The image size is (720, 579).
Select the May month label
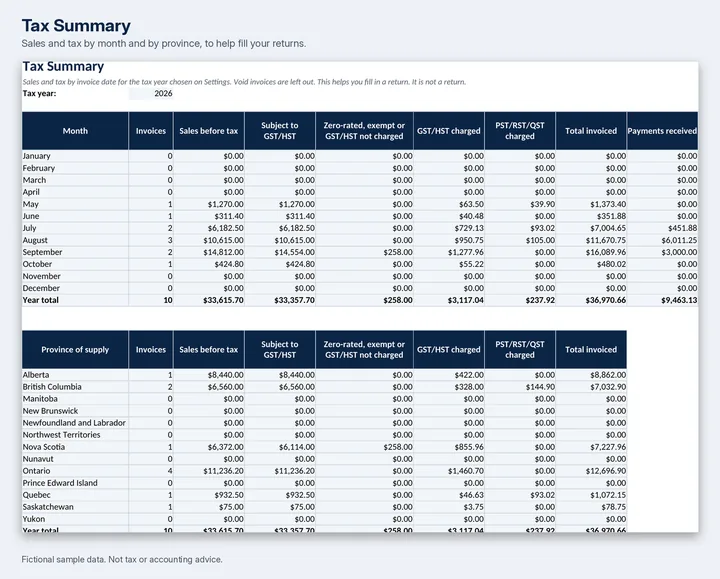click(31, 204)
